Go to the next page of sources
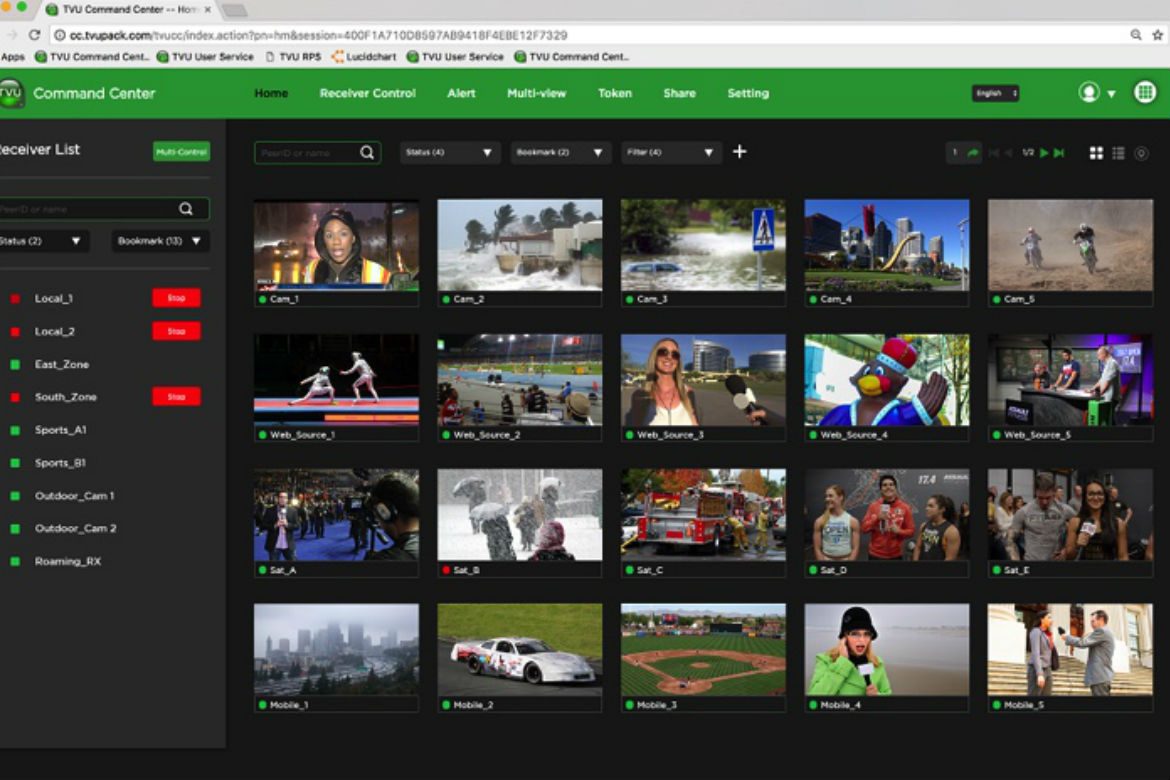This screenshot has width=1170, height=780. [1044, 153]
